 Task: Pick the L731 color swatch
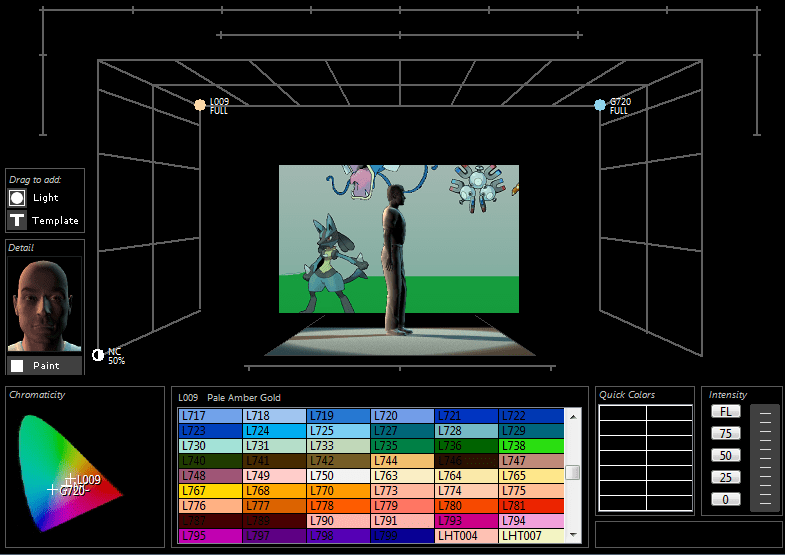(274, 445)
